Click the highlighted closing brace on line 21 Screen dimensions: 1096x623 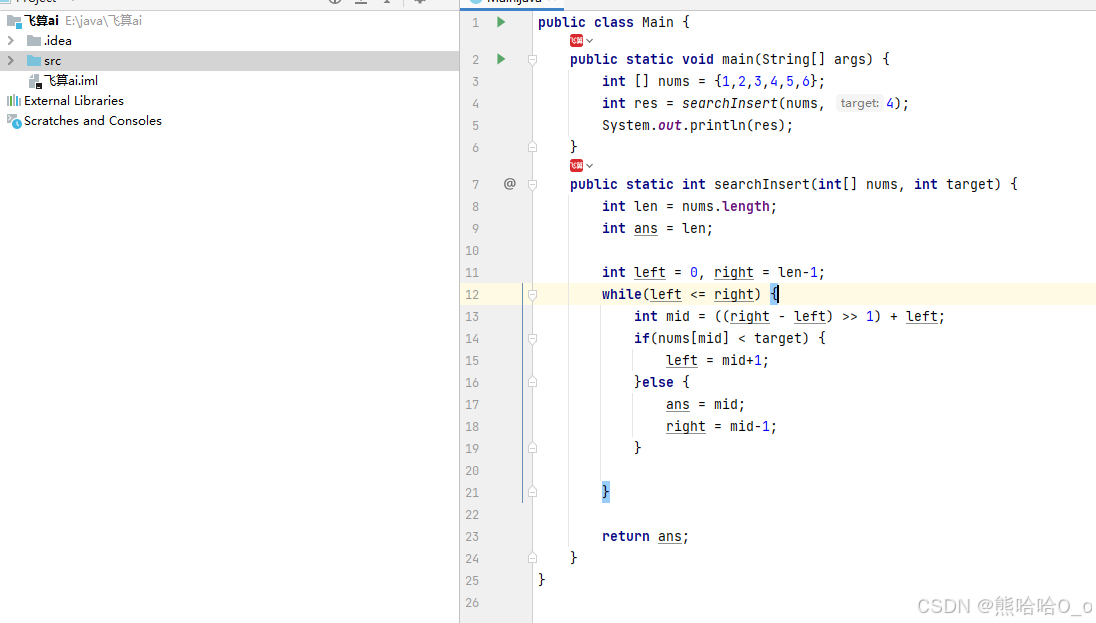(x=605, y=492)
